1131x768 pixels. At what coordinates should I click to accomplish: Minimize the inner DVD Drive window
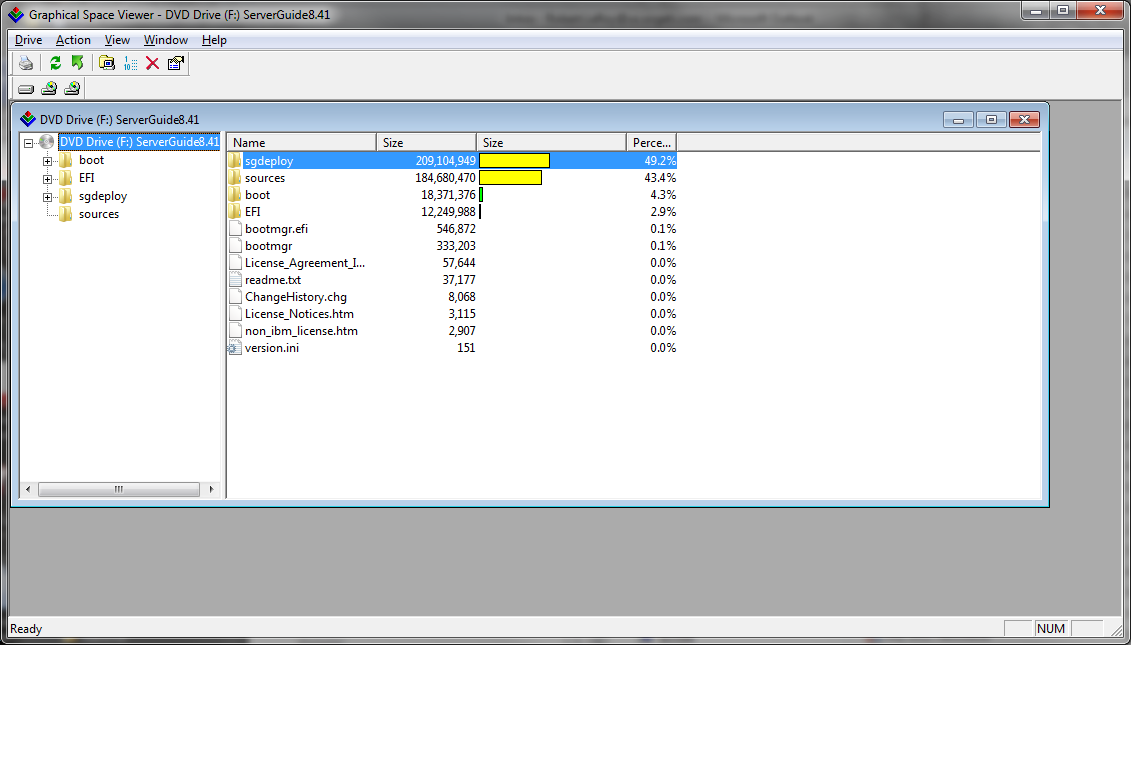pos(959,120)
